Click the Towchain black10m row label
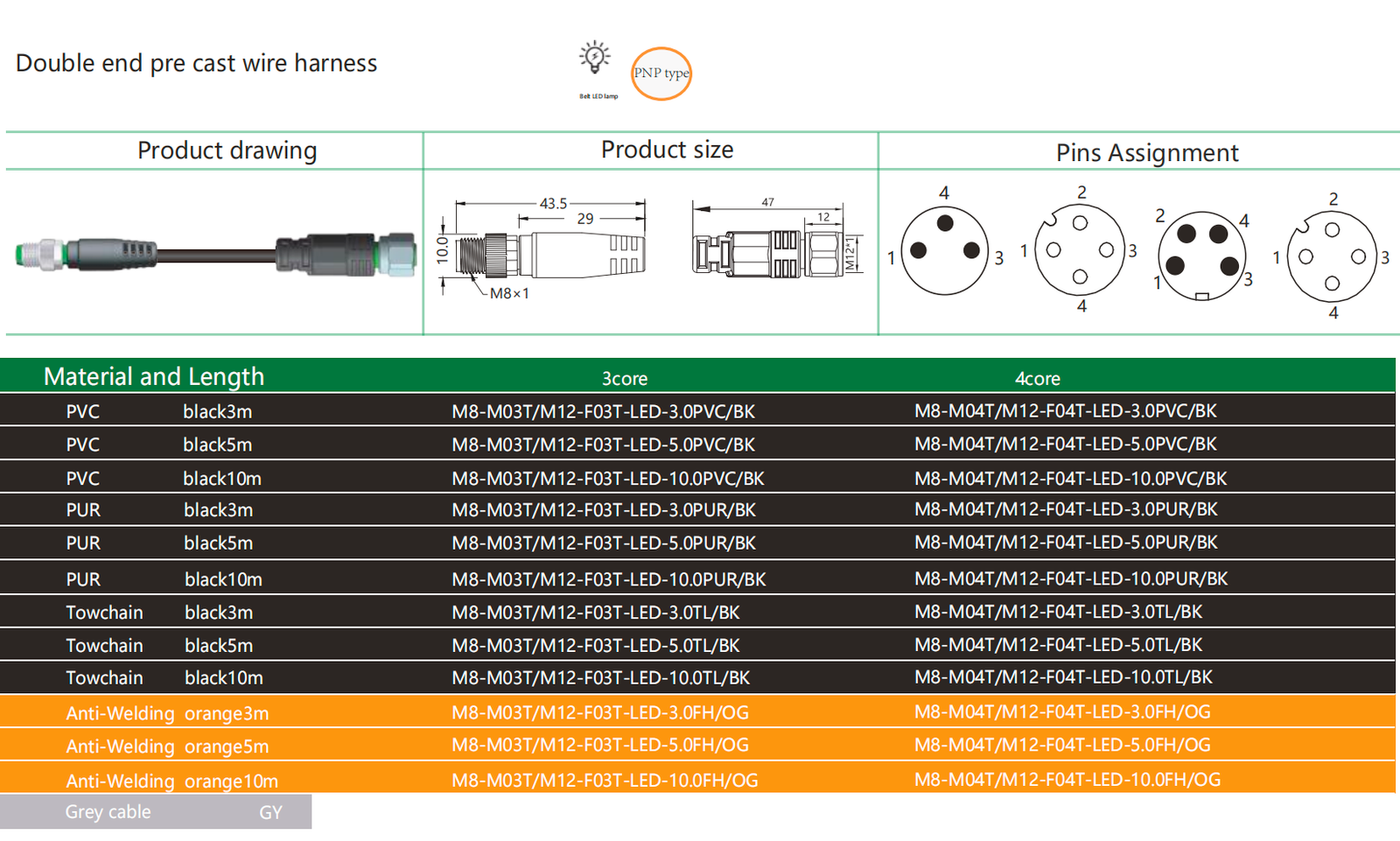 tap(164, 677)
